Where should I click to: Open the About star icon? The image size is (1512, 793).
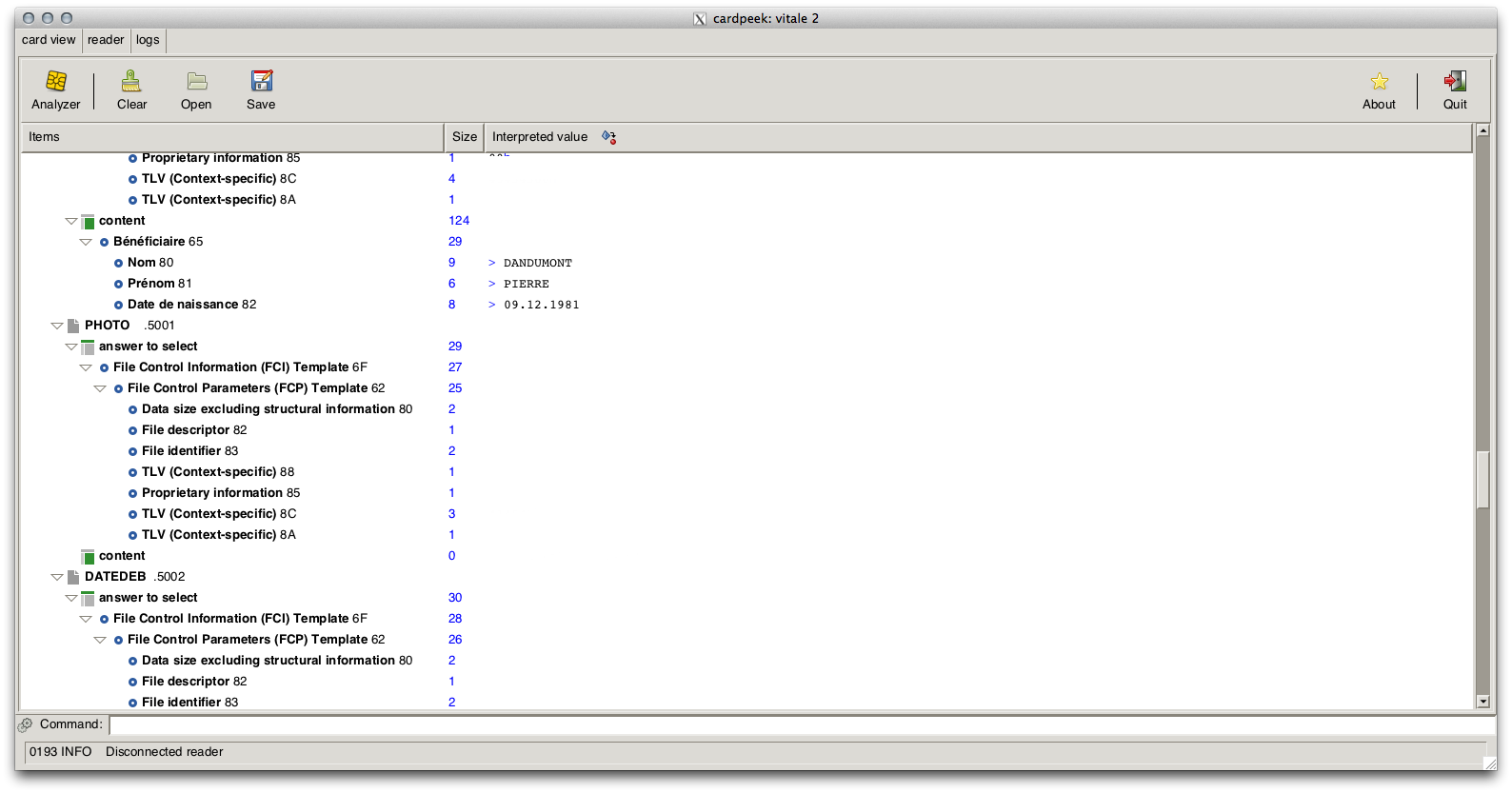pos(1379,83)
